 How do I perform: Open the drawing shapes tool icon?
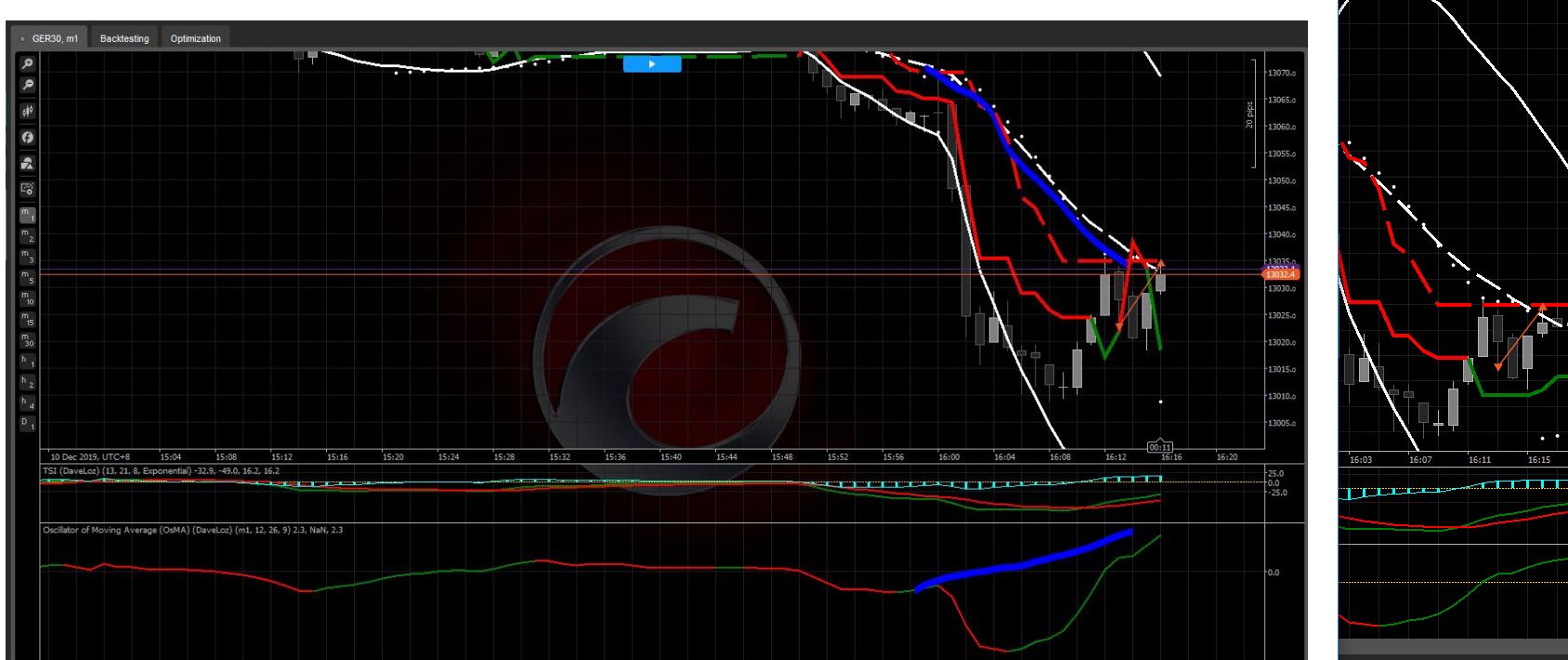(28, 164)
